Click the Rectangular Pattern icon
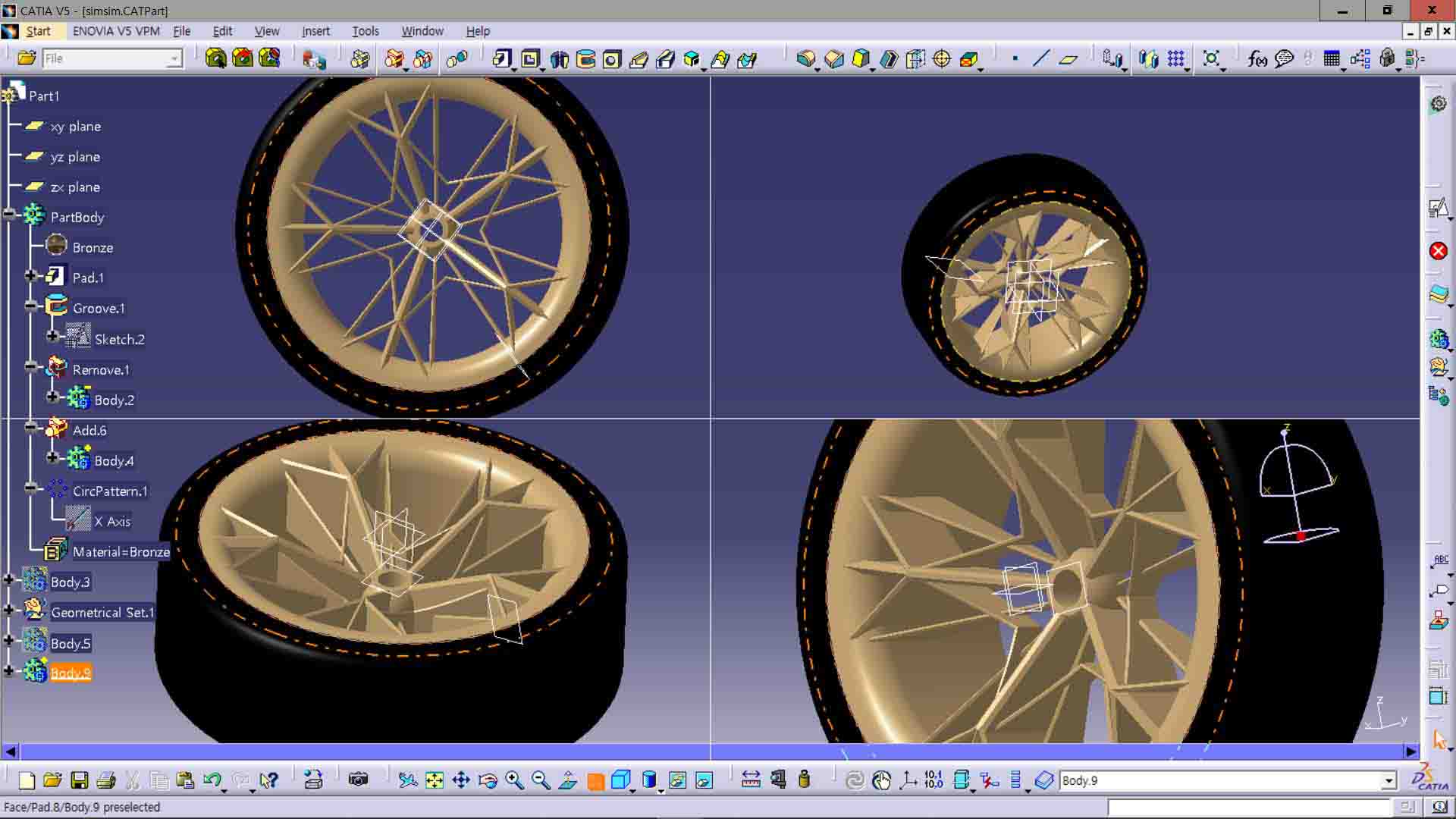Viewport: 1456px width, 819px height. coord(1176,58)
